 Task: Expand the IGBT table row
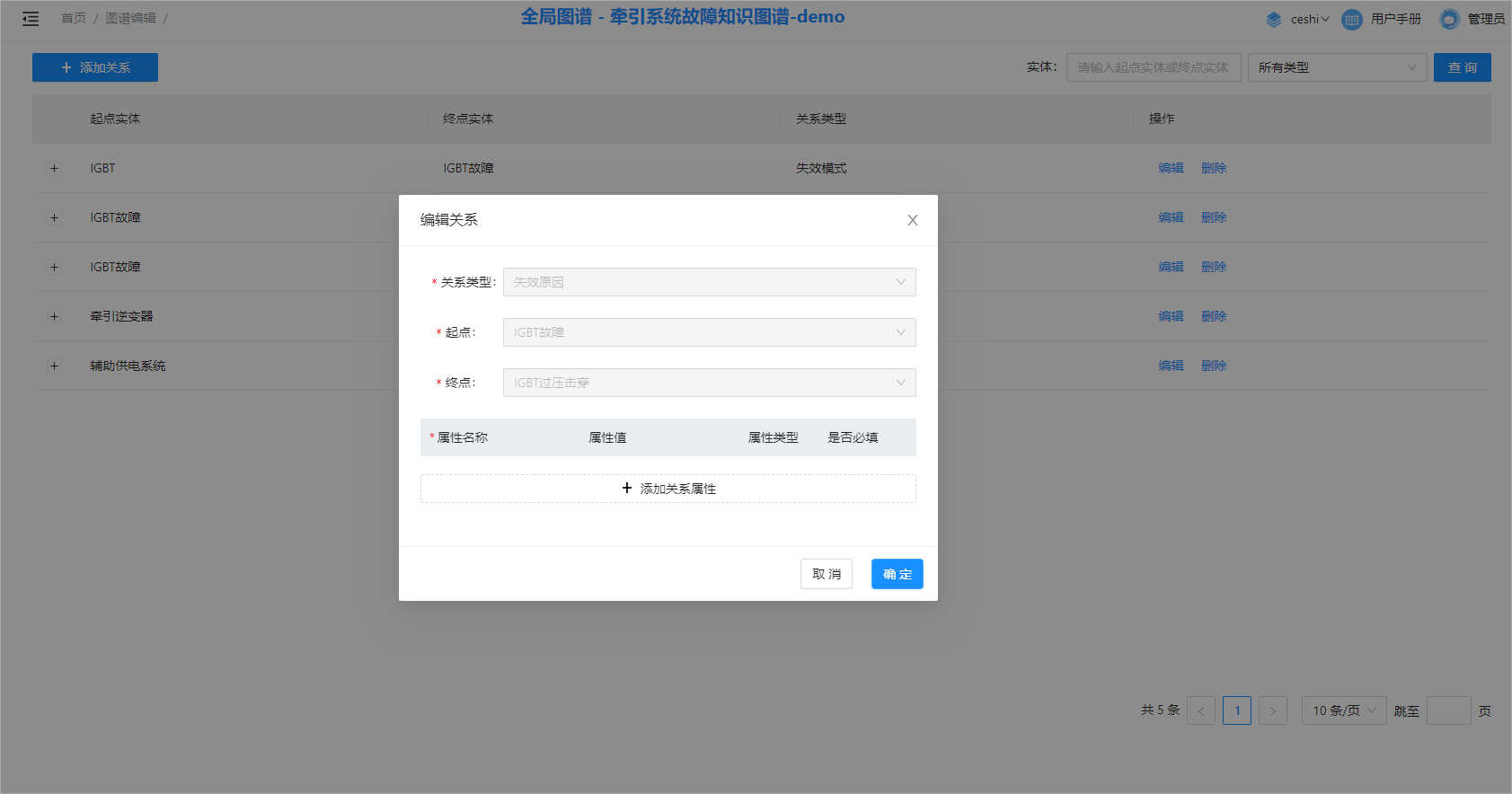[54, 168]
